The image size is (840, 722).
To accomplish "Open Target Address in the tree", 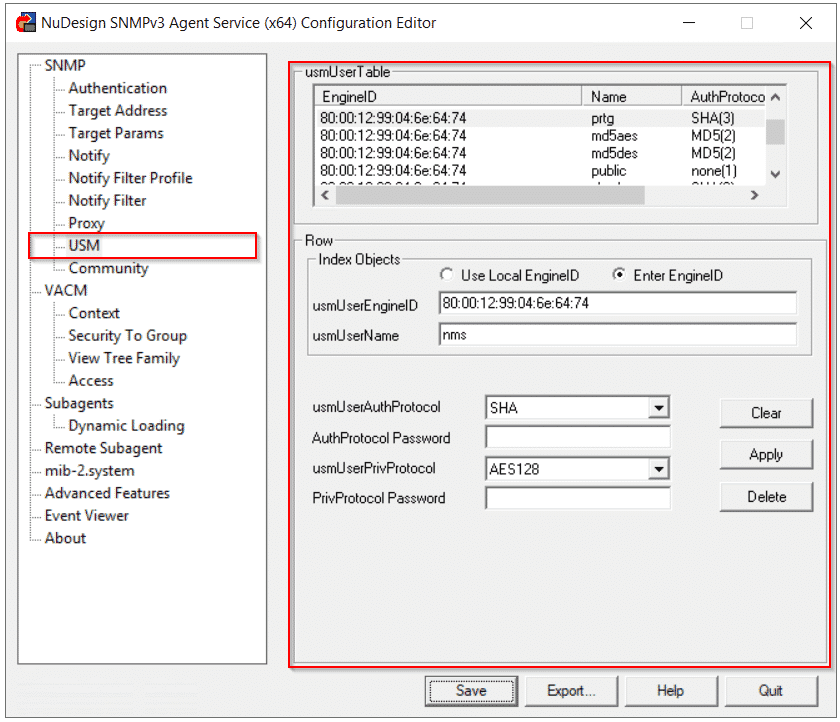I will point(117,110).
